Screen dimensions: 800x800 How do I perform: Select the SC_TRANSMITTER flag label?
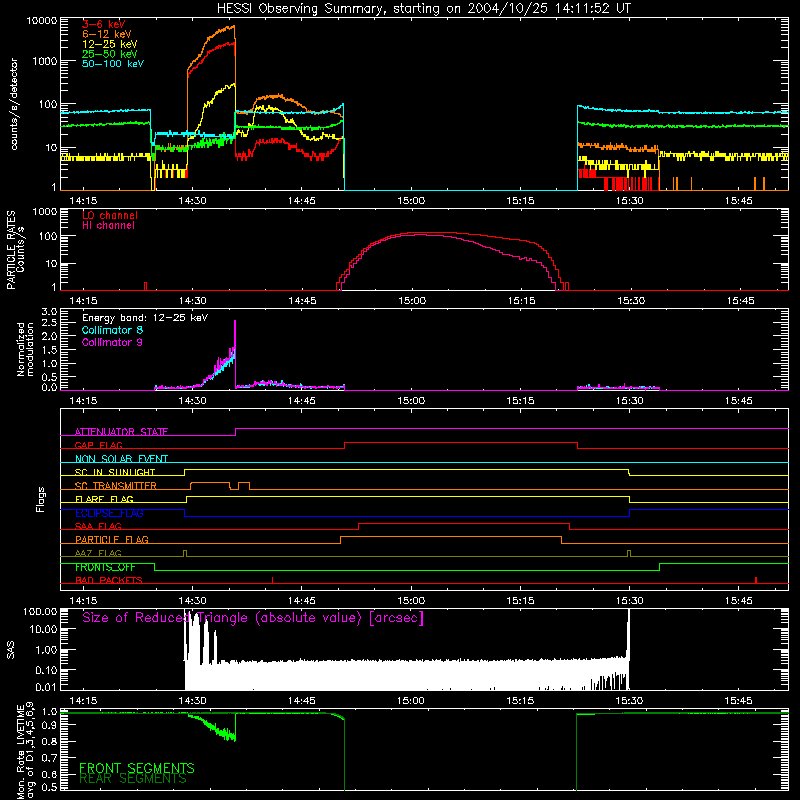(116, 485)
